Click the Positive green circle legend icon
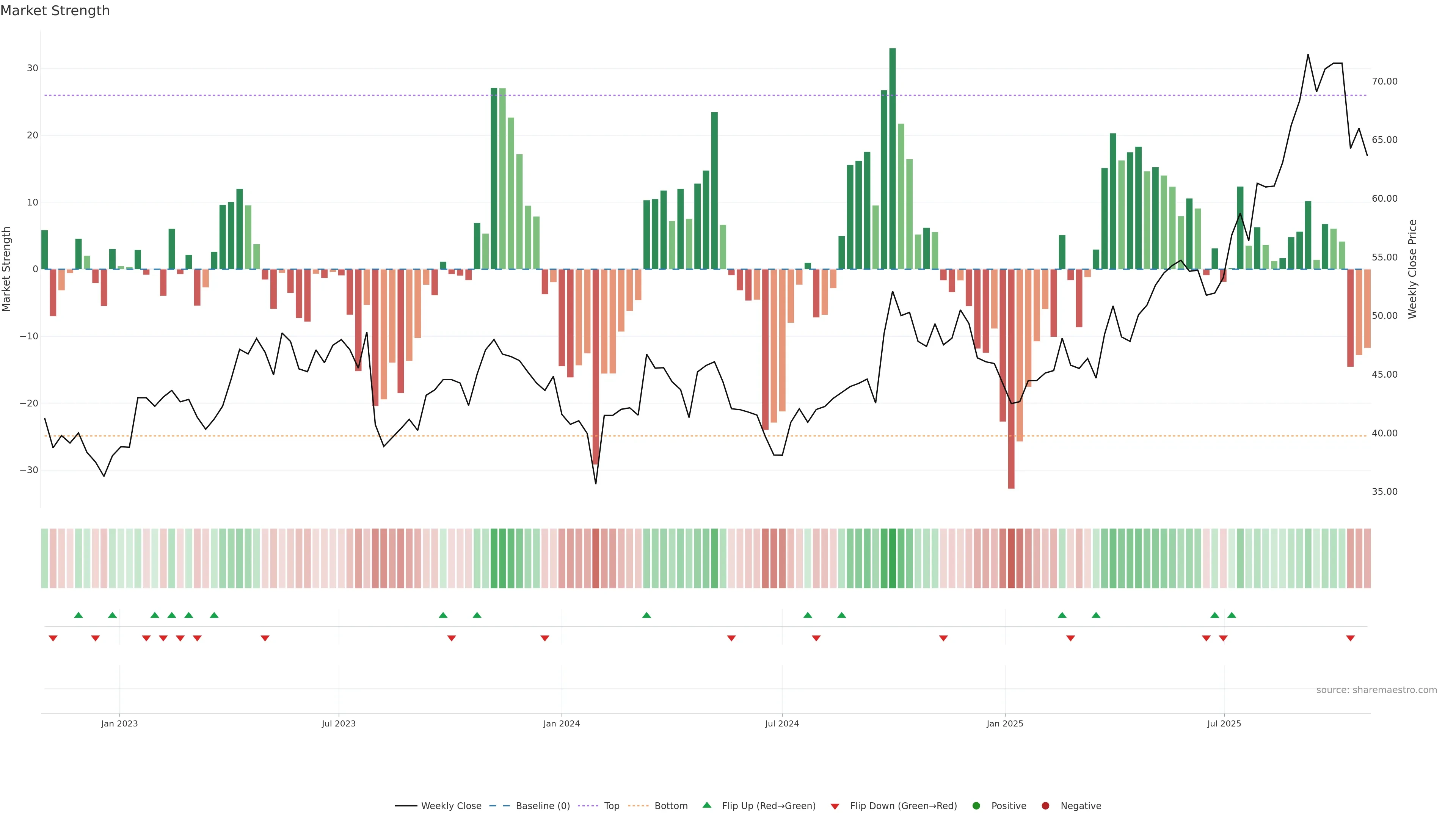This screenshot has height=819, width=1456. (x=976, y=806)
